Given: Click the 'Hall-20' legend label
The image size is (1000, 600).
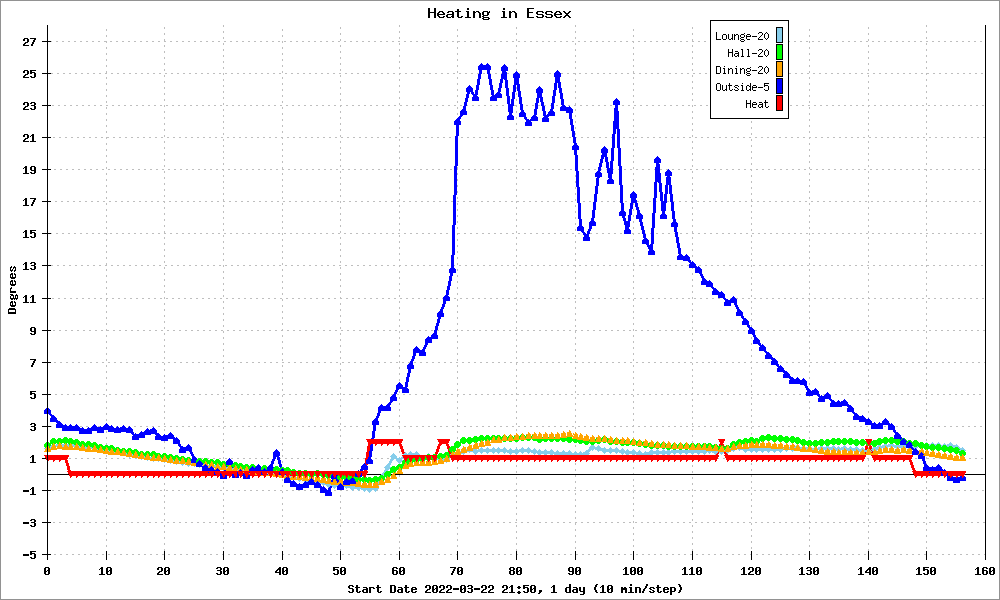Looking at the screenshot, I should 748,54.
